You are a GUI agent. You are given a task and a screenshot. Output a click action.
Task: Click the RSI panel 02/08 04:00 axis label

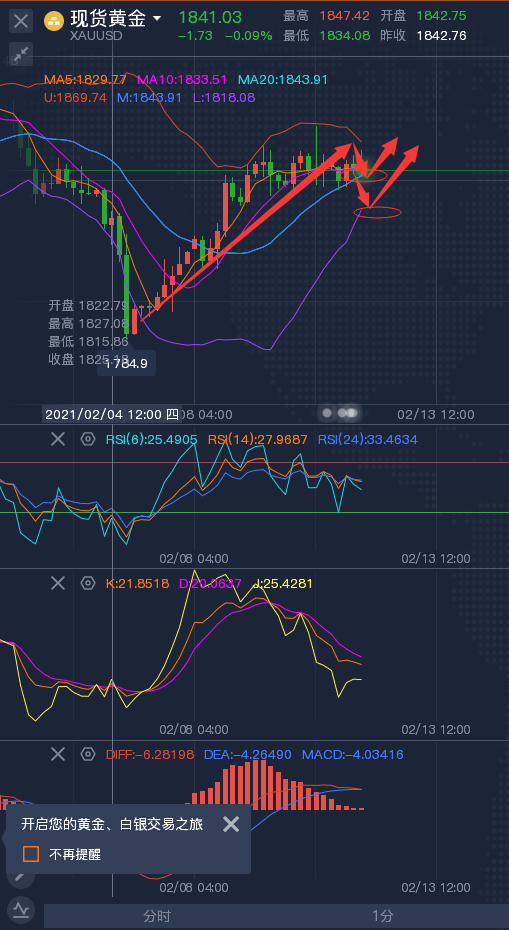[x=193, y=558]
